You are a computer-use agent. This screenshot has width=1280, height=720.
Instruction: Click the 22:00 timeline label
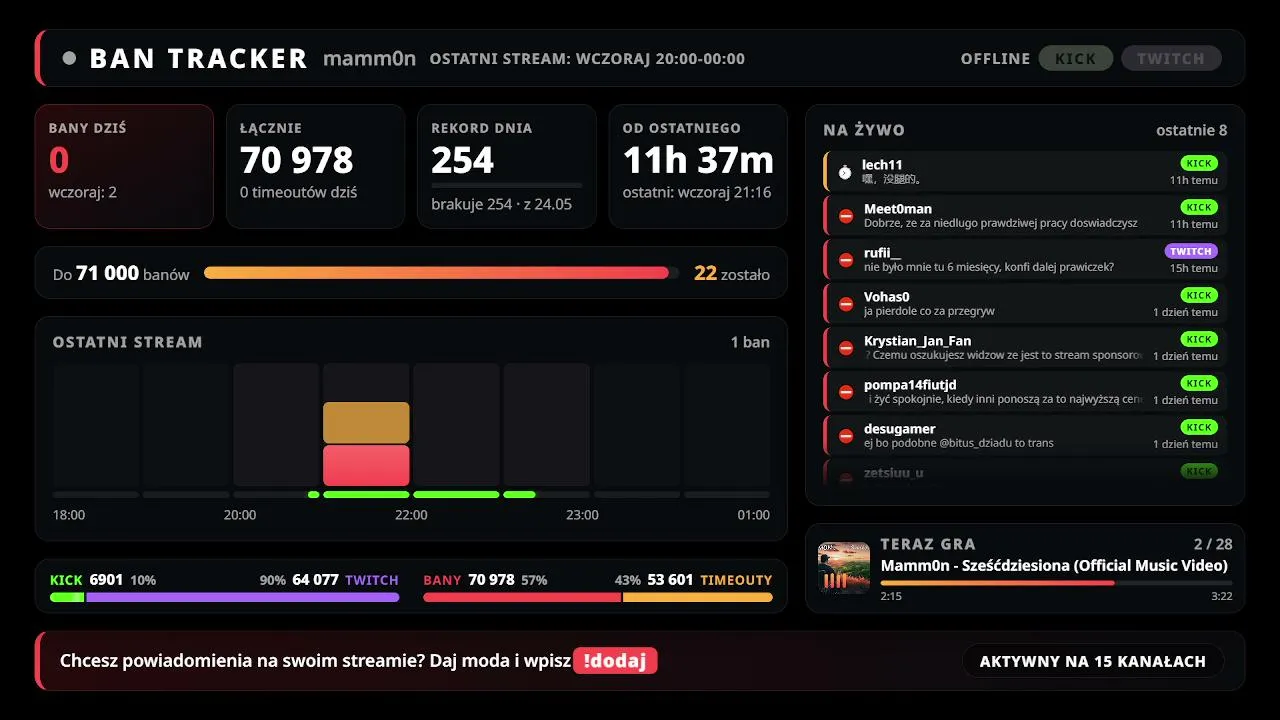[x=411, y=515]
